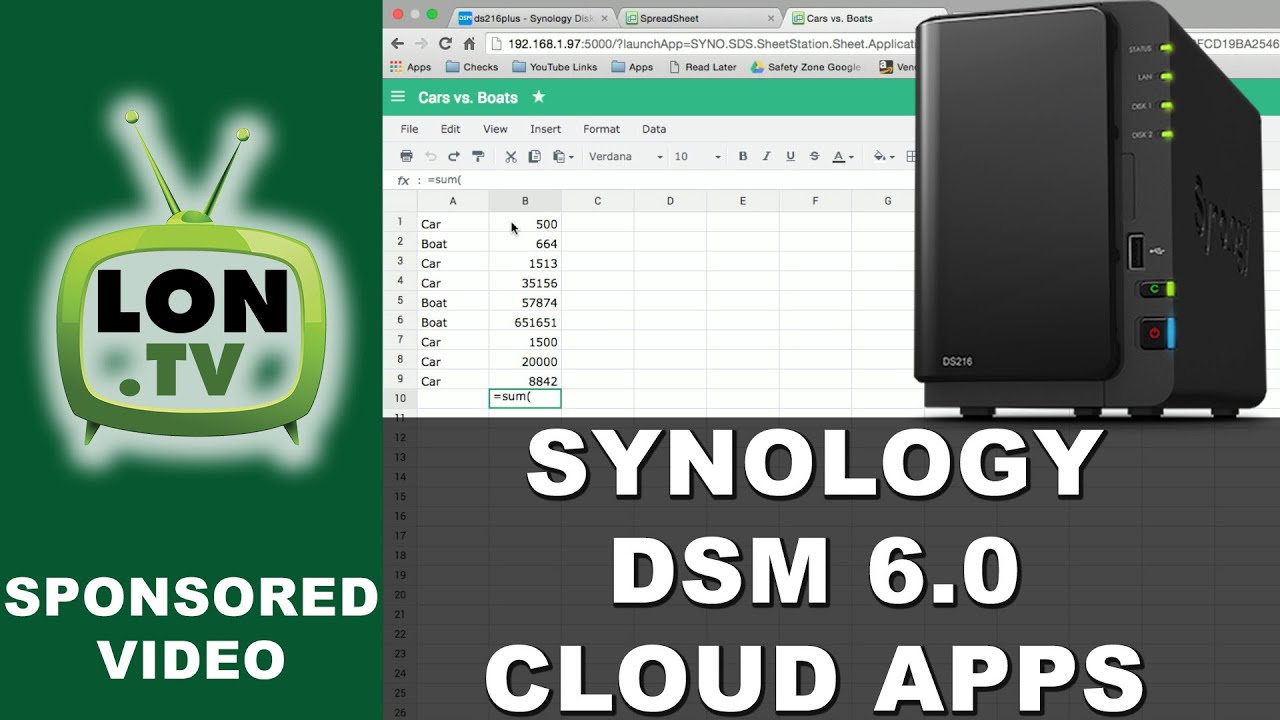The width and height of the screenshot is (1280, 720).
Task: Open the Verdana font dropdown
Action: pyautogui.click(x=625, y=157)
